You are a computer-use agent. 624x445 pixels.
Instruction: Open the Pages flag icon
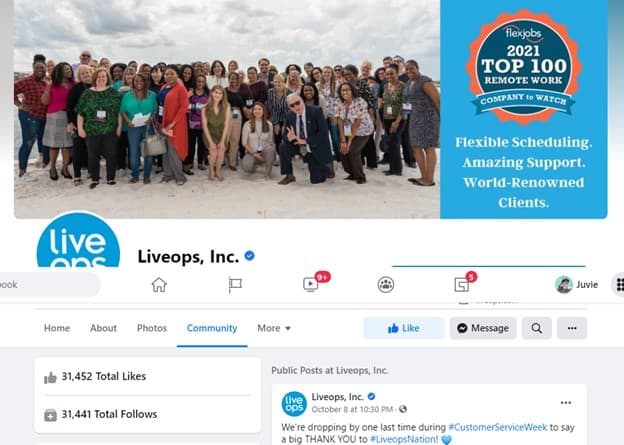coord(235,285)
